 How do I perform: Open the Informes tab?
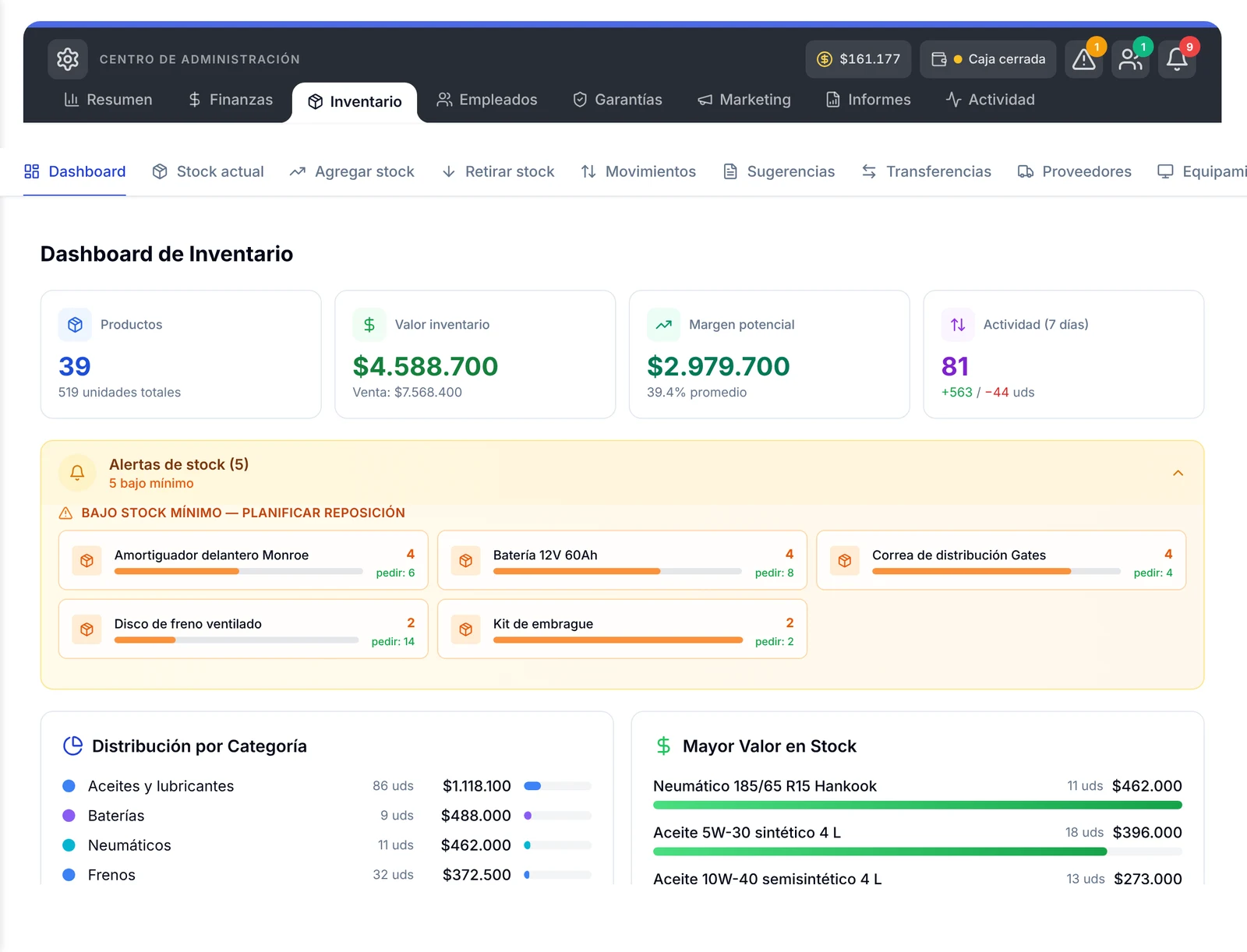point(868,100)
